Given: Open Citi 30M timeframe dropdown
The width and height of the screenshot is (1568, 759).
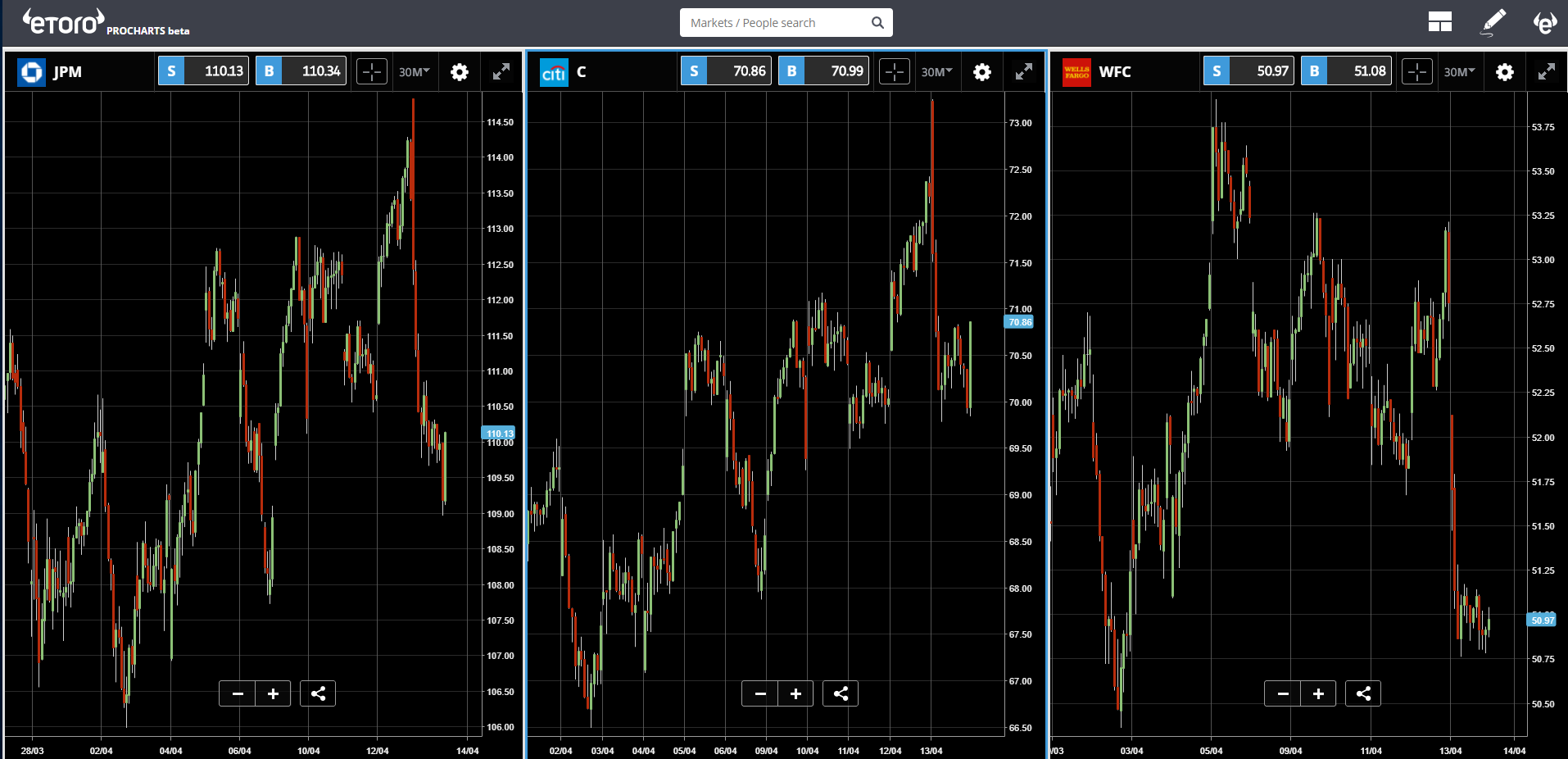Looking at the screenshot, I should pos(936,72).
